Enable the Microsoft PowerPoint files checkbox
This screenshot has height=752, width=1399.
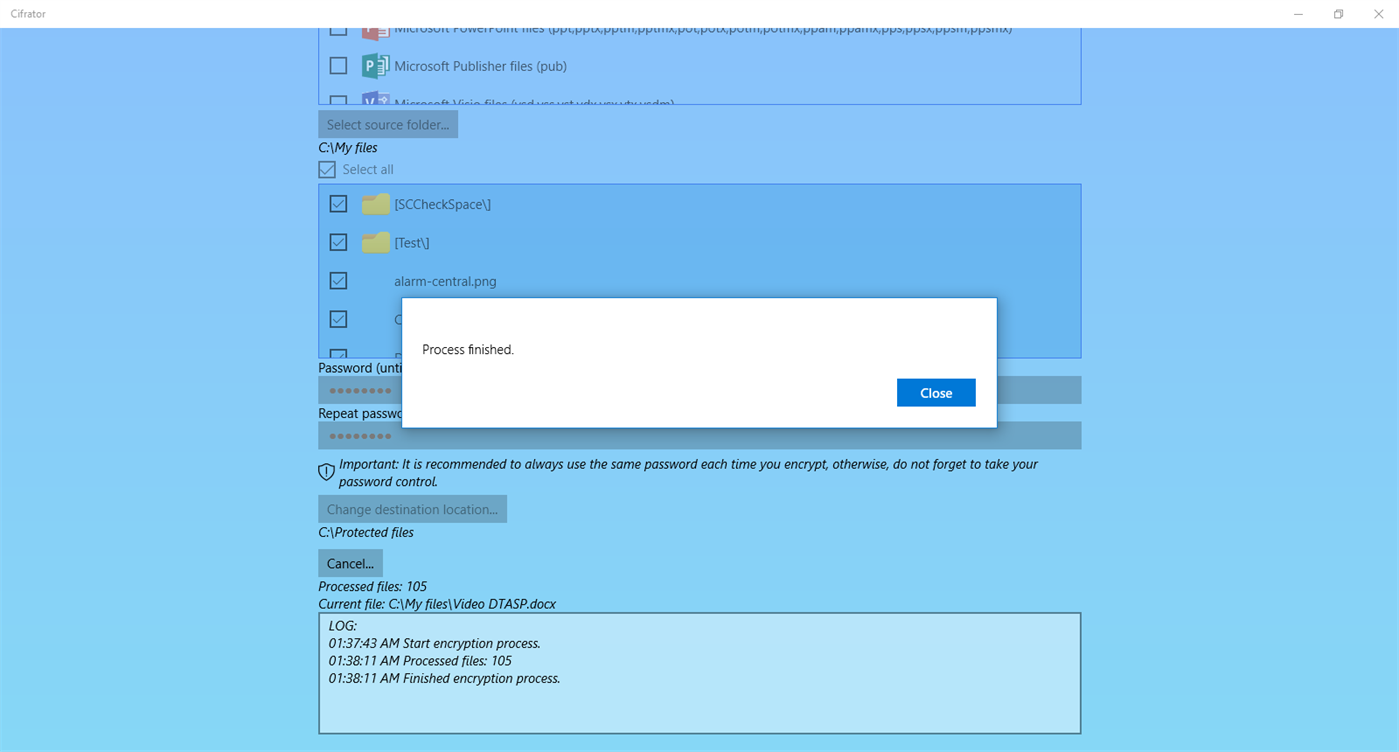338,28
